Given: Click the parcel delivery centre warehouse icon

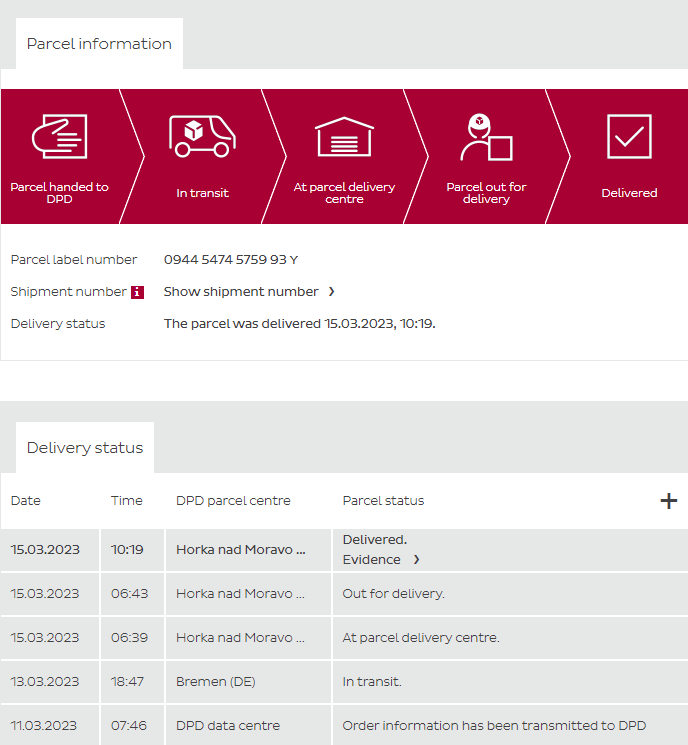Looking at the screenshot, I should pyautogui.click(x=344, y=137).
